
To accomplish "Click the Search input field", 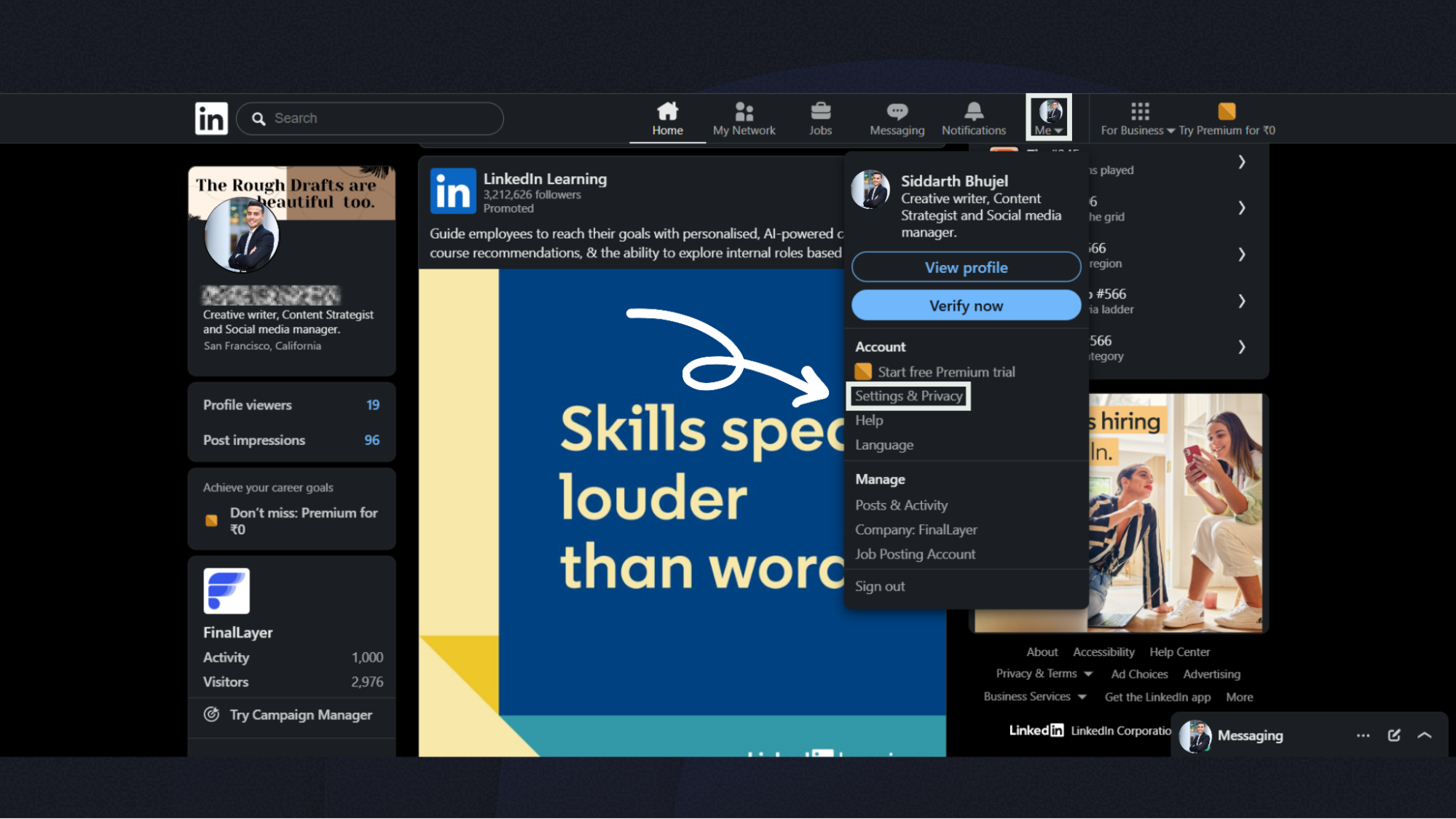I will 379,119.
